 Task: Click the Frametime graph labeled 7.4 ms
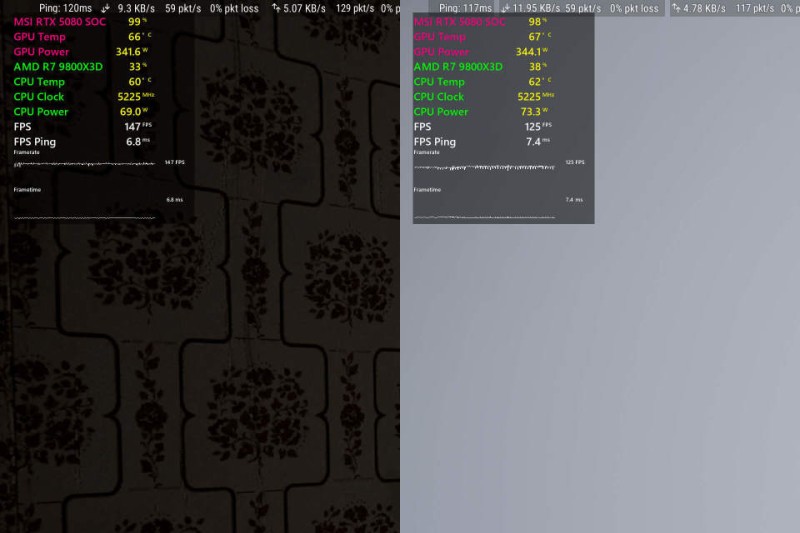click(x=485, y=216)
